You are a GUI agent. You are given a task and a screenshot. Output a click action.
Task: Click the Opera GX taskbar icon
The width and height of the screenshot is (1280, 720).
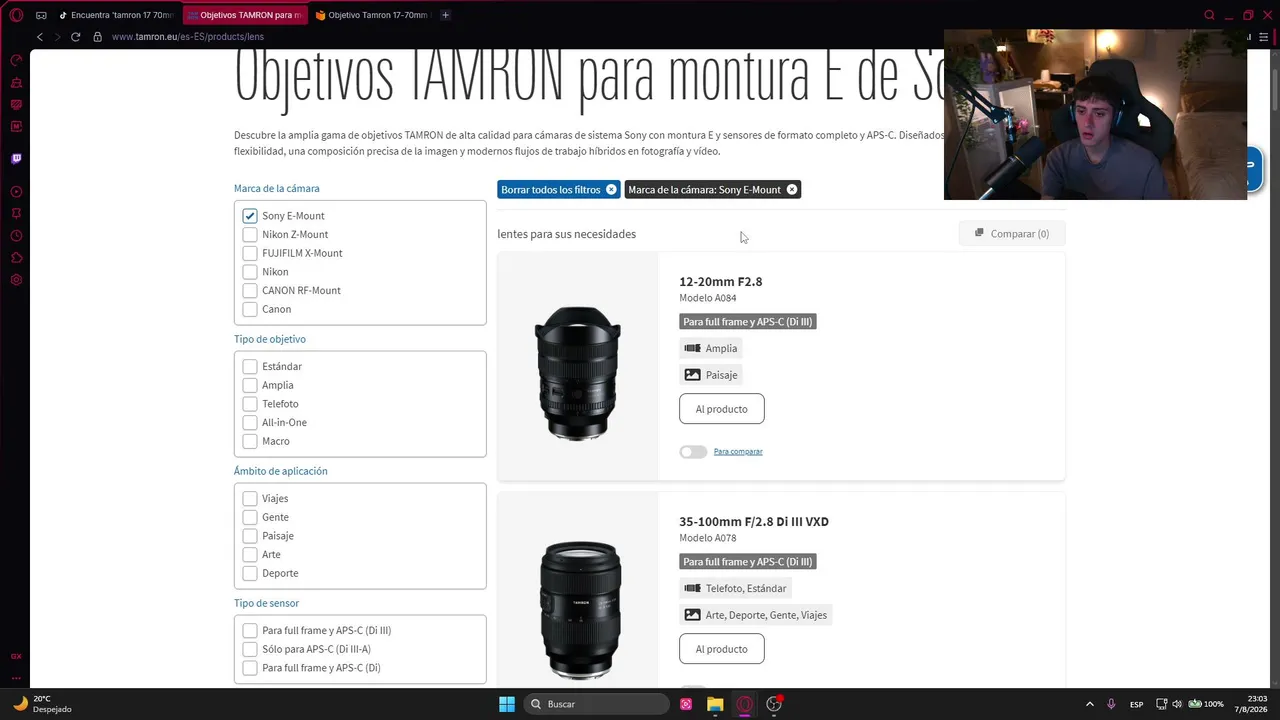pos(744,704)
